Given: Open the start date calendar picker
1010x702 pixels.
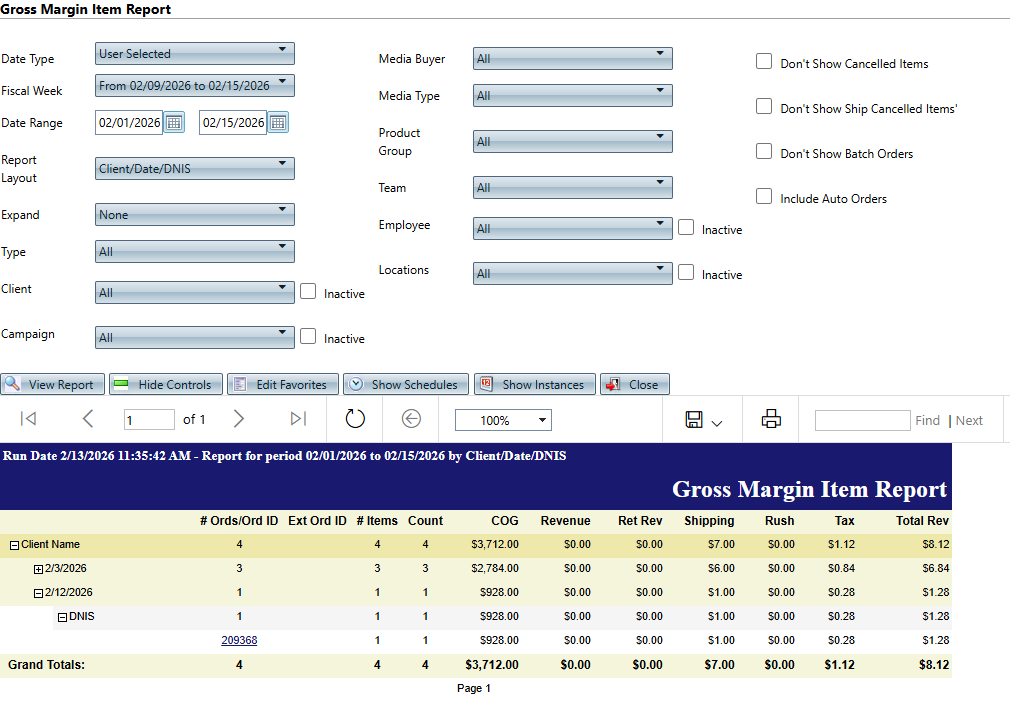Looking at the screenshot, I should coord(174,123).
